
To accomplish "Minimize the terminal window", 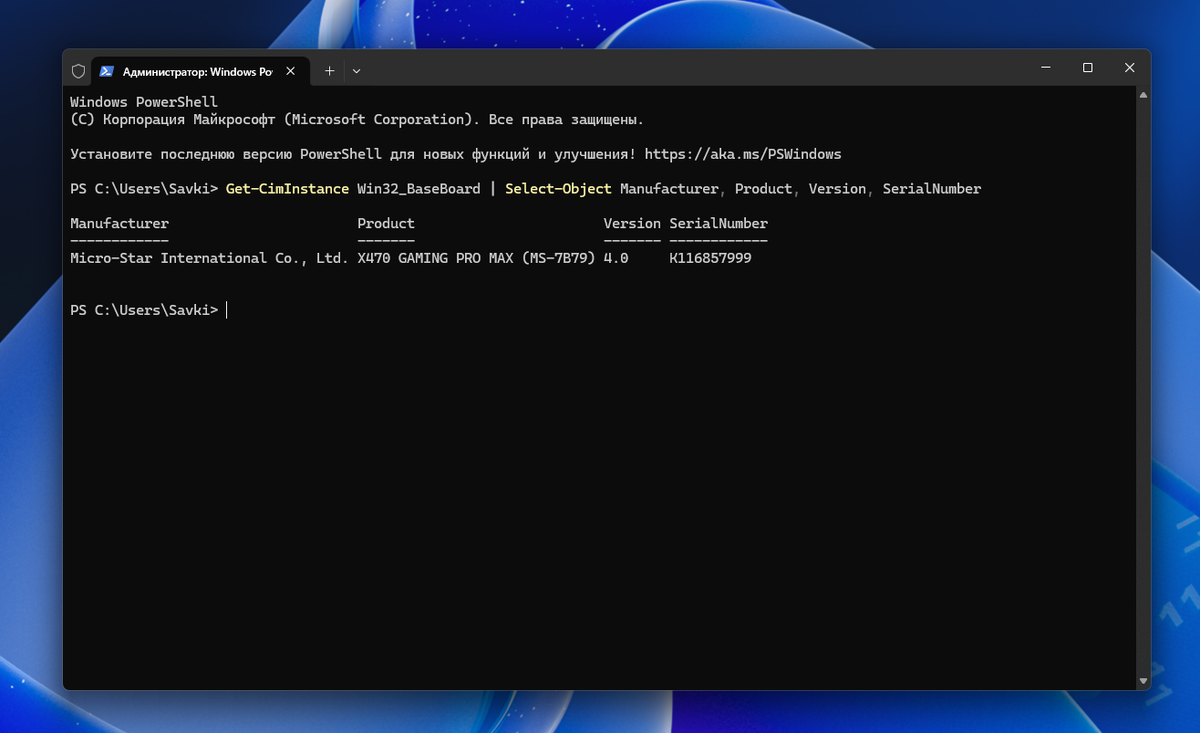I will [1046, 68].
